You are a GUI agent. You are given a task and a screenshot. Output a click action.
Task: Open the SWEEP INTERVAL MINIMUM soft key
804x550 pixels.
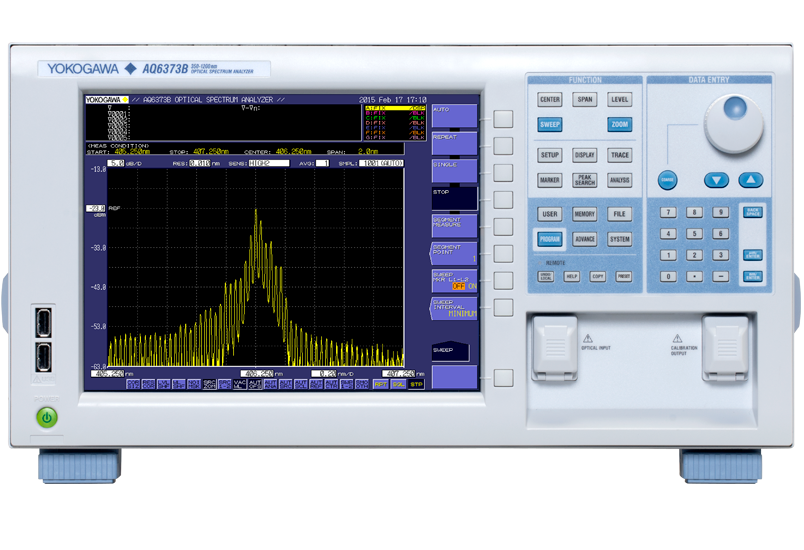pos(453,309)
